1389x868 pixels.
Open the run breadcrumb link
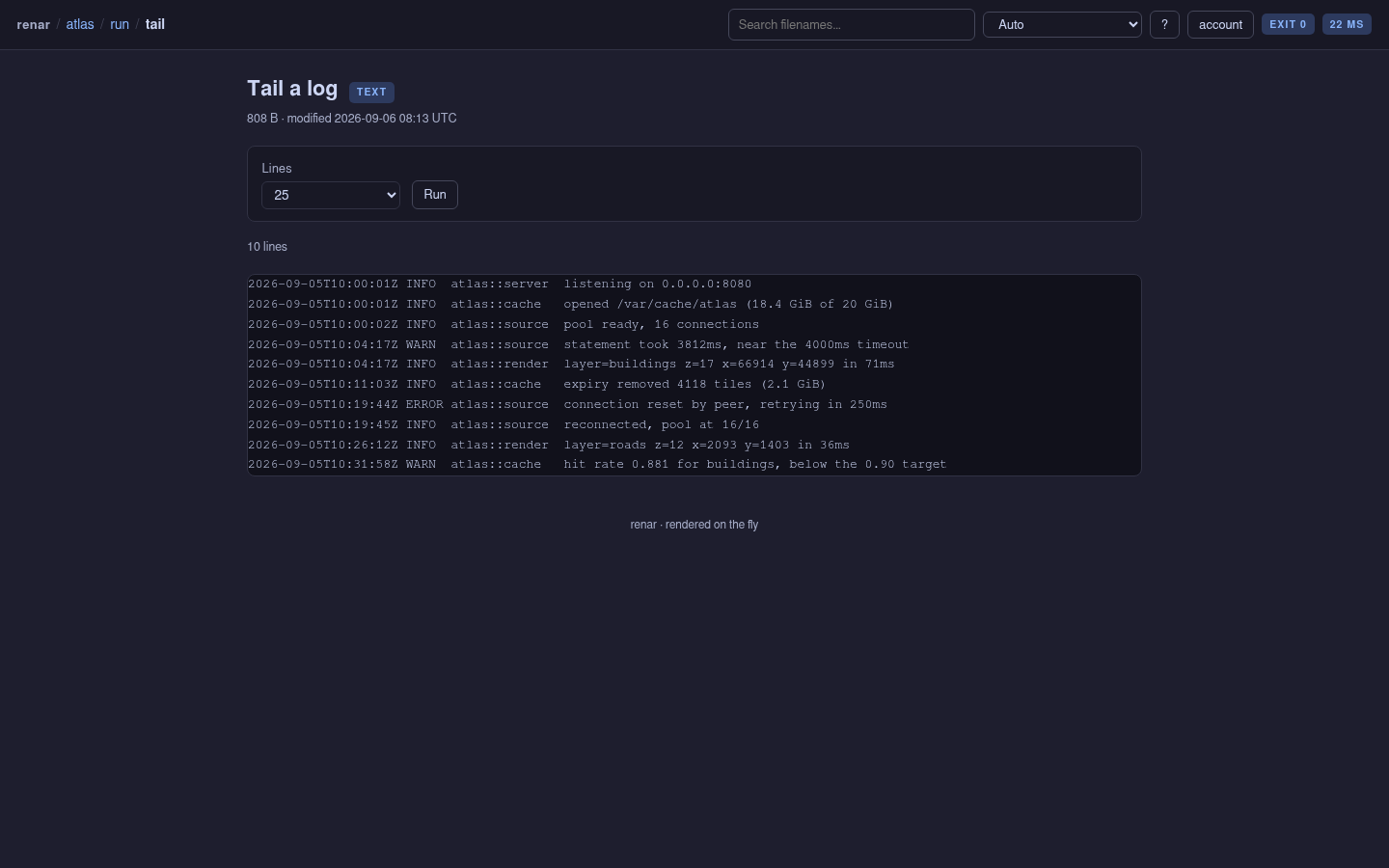(120, 24)
